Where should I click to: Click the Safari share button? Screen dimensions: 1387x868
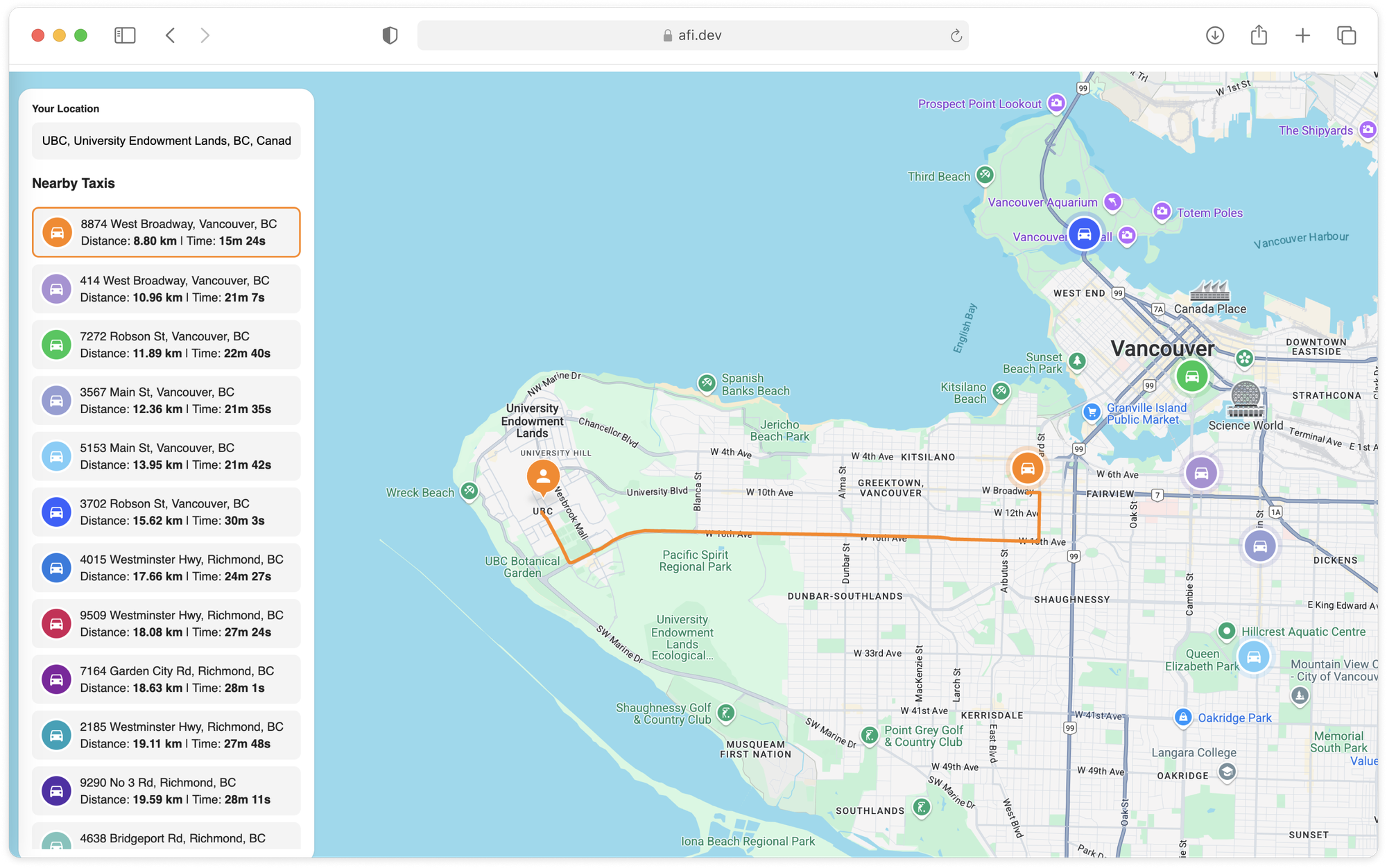(1259, 35)
